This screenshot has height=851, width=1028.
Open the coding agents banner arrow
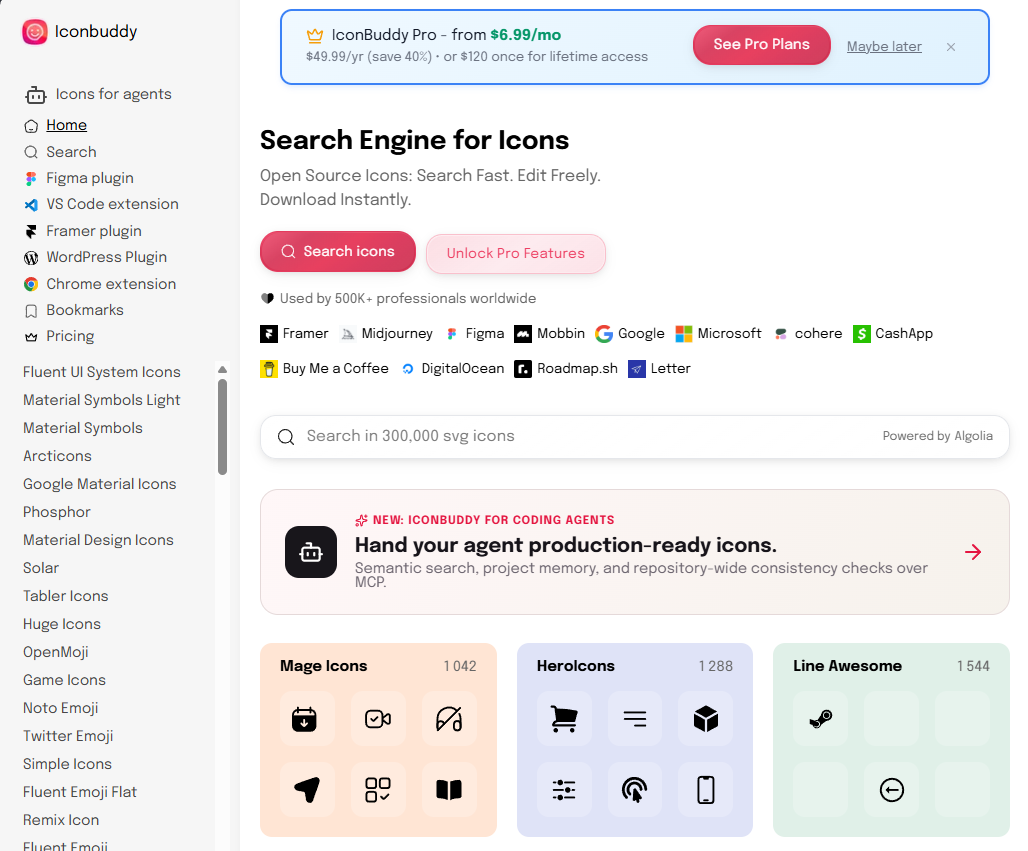point(973,552)
